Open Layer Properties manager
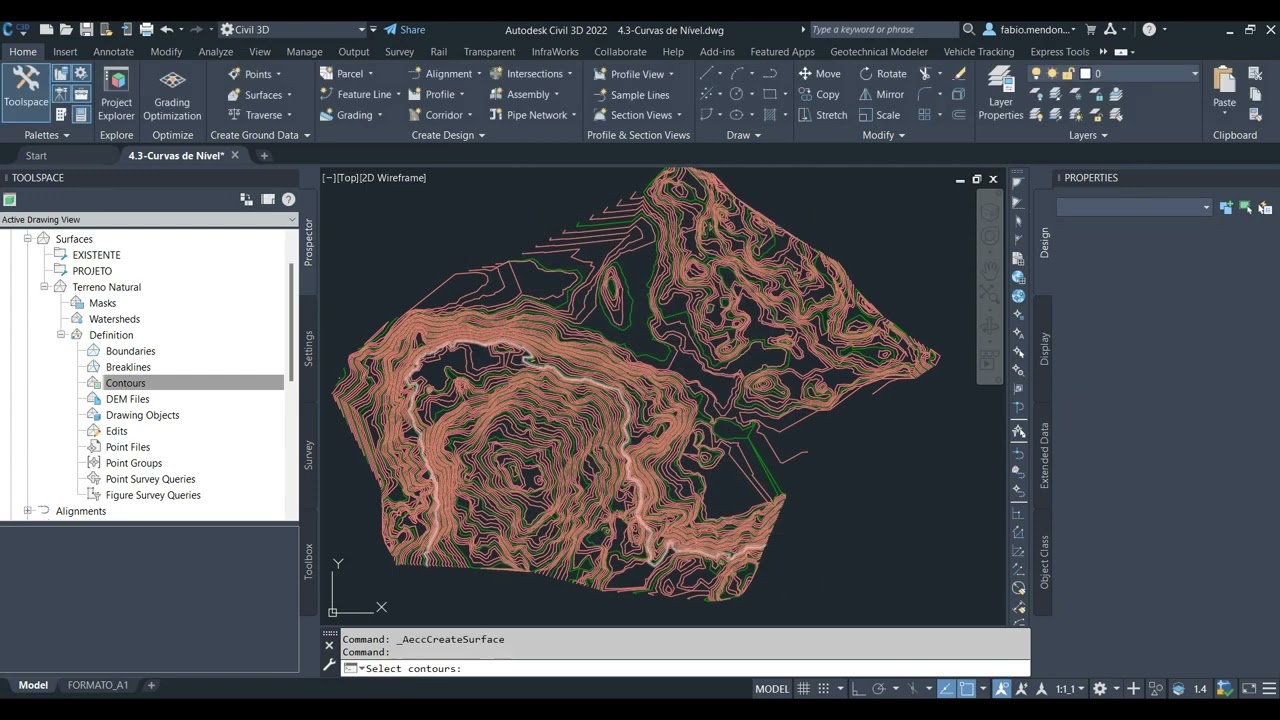 point(1000,94)
